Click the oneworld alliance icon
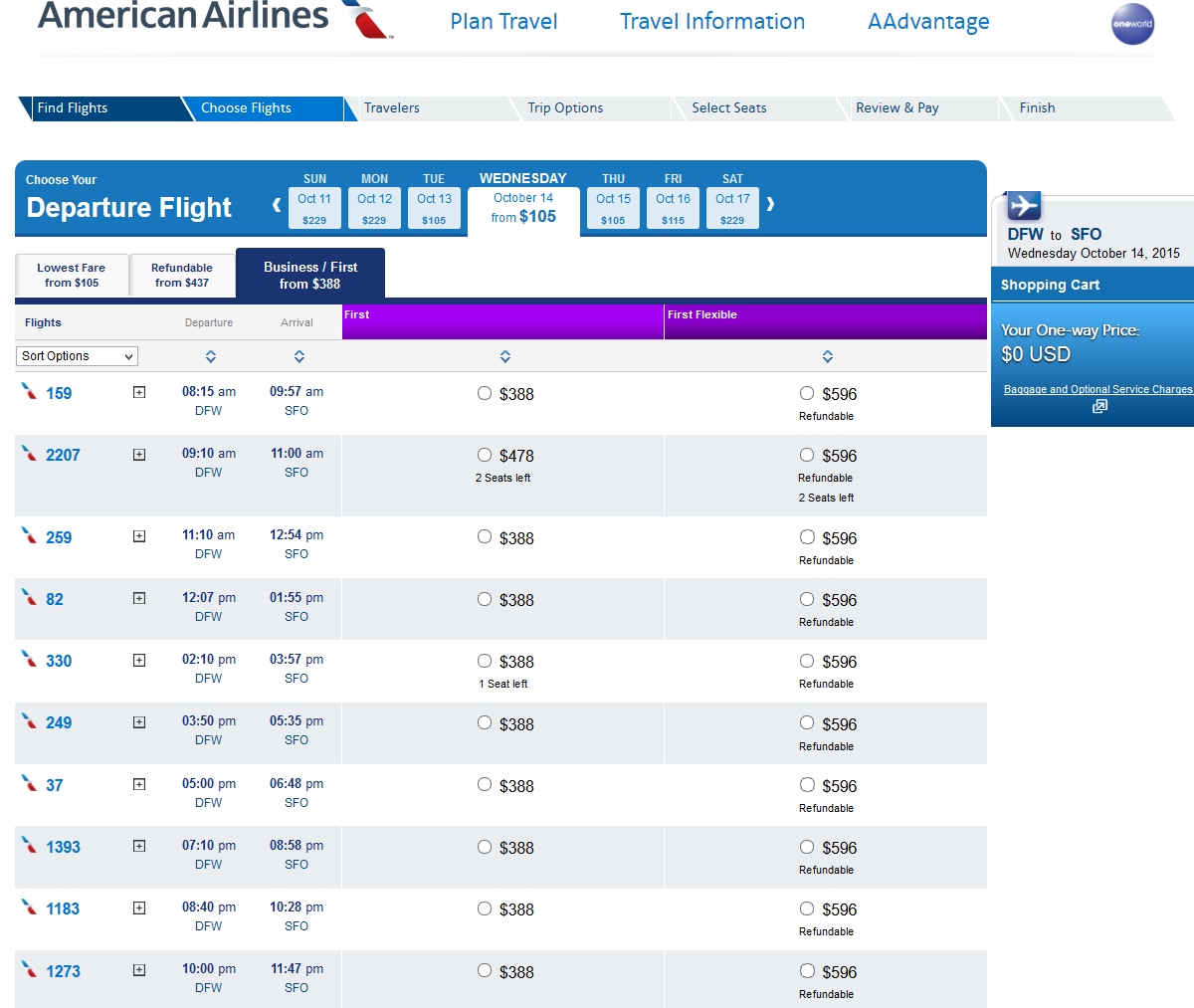The height and width of the screenshot is (1008, 1194). (1132, 25)
